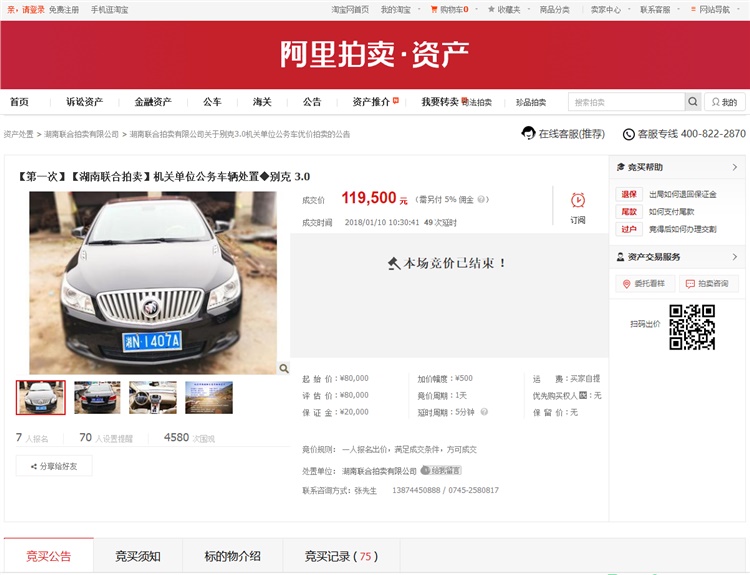Click the customer hotline phone icon

coord(629,134)
